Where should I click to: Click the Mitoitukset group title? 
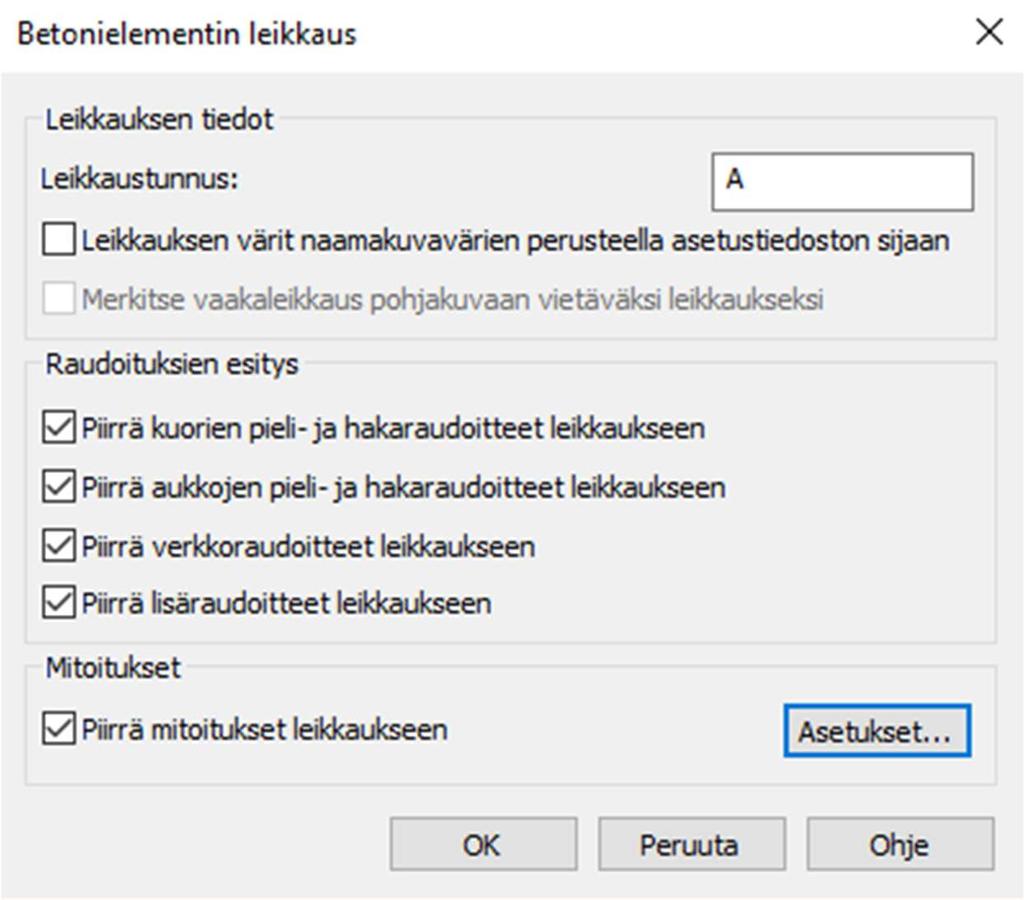click(113, 668)
